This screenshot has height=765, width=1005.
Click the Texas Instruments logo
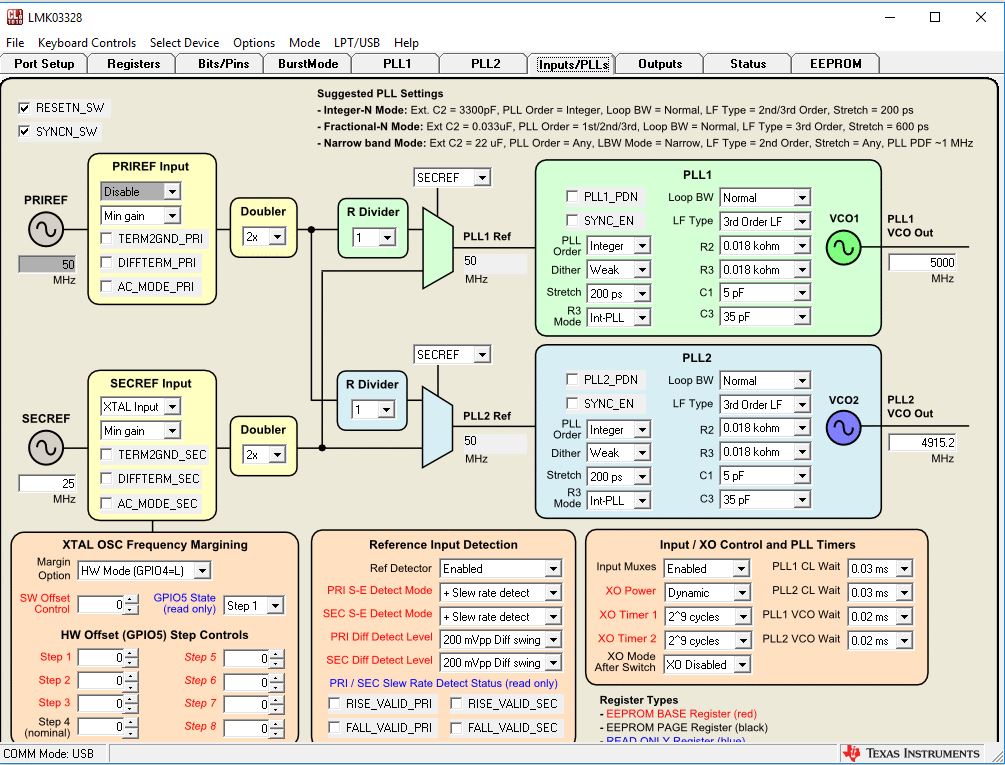pos(913,753)
